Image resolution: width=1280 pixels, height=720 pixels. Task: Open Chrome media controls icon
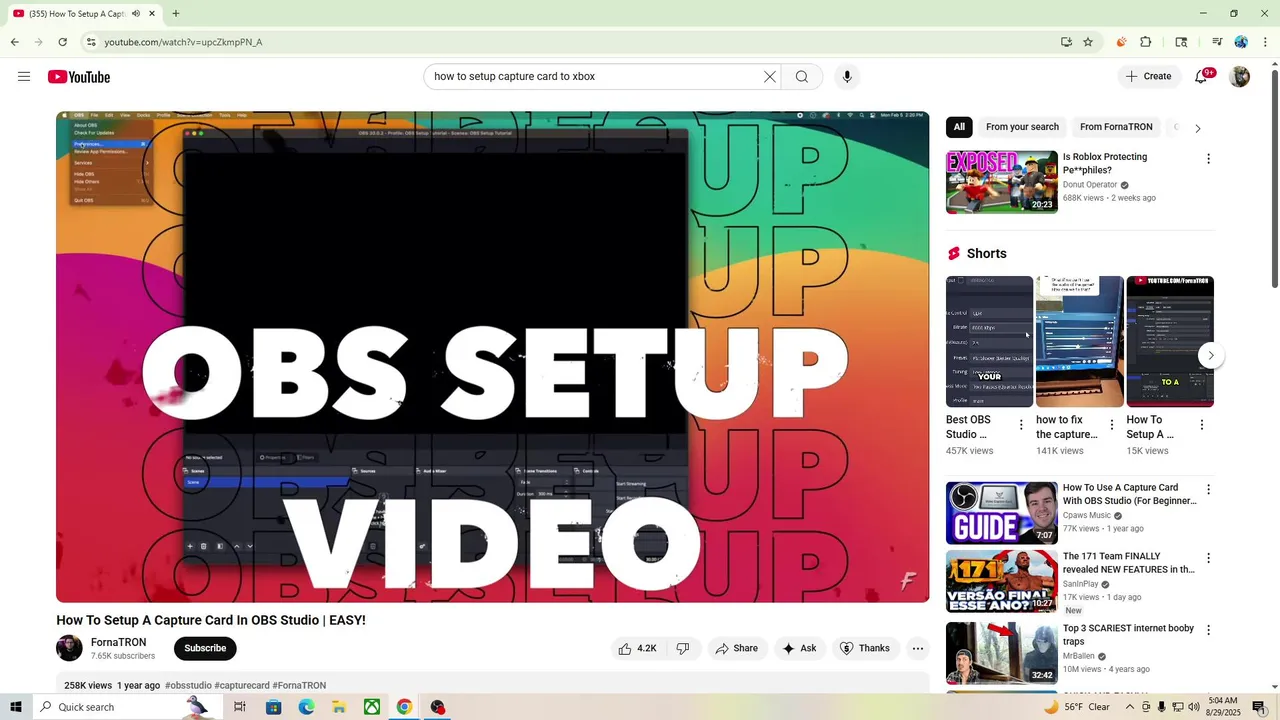(x=1217, y=42)
